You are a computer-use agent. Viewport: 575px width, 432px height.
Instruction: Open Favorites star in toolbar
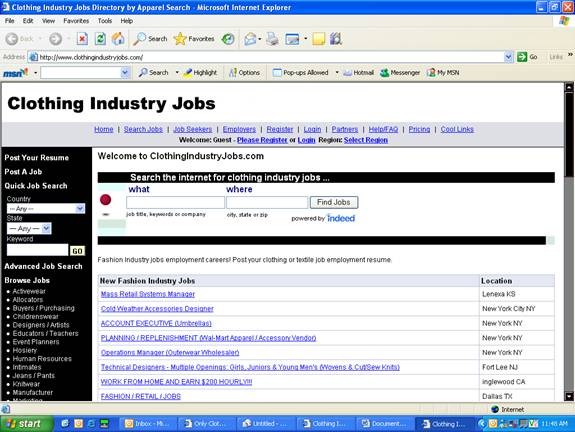194,39
